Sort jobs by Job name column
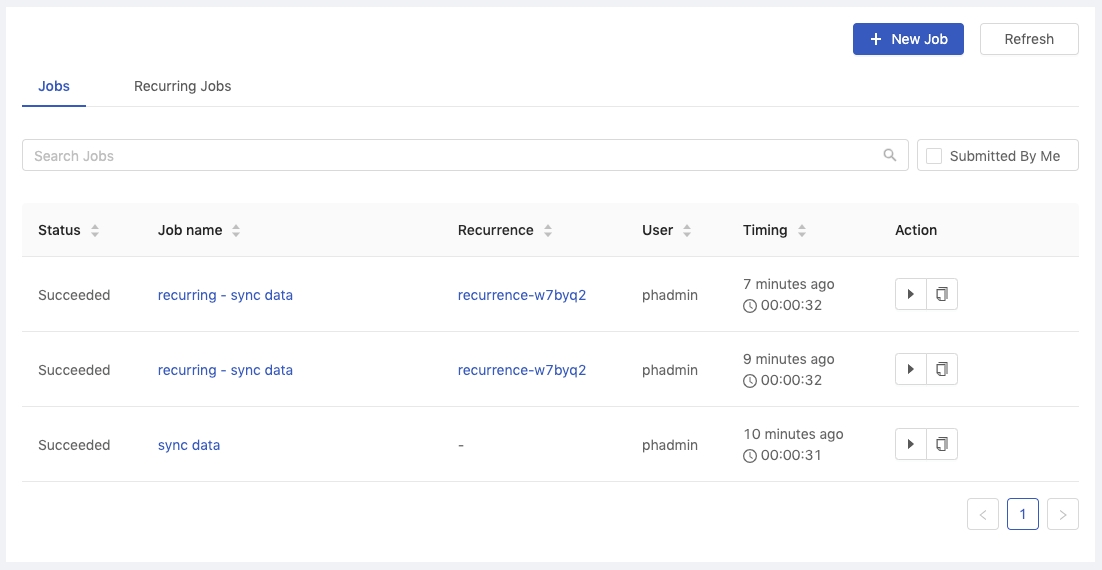The height and width of the screenshot is (570, 1102). (x=236, y=231)
